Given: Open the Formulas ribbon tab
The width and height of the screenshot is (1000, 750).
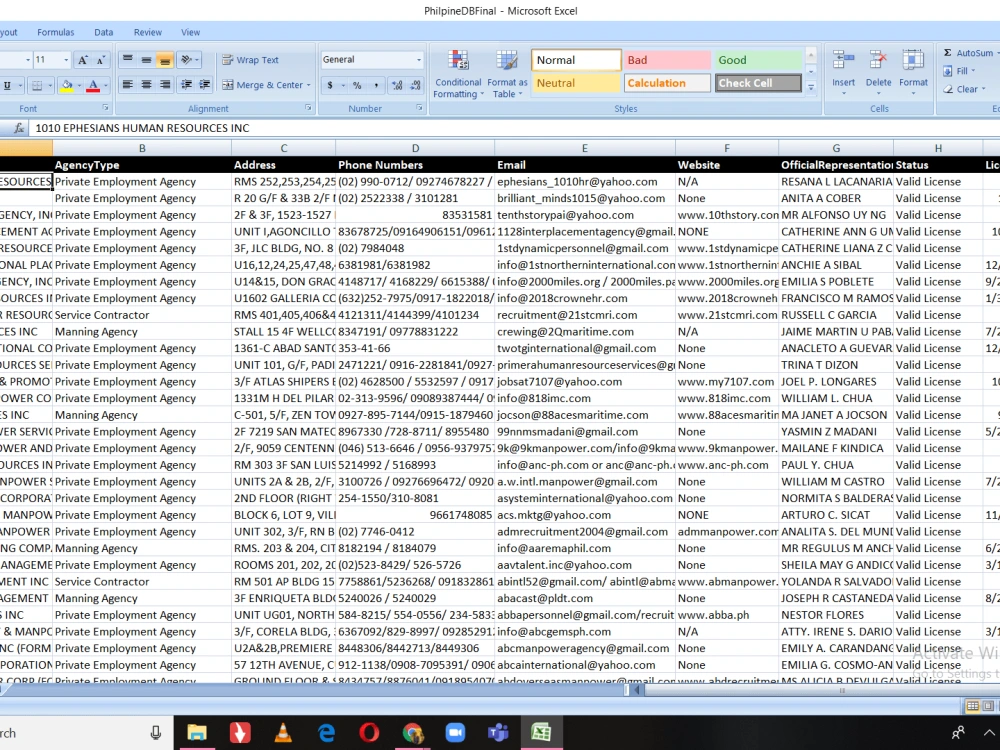Looking at the screenshot, I should click(x=55, y=32).
